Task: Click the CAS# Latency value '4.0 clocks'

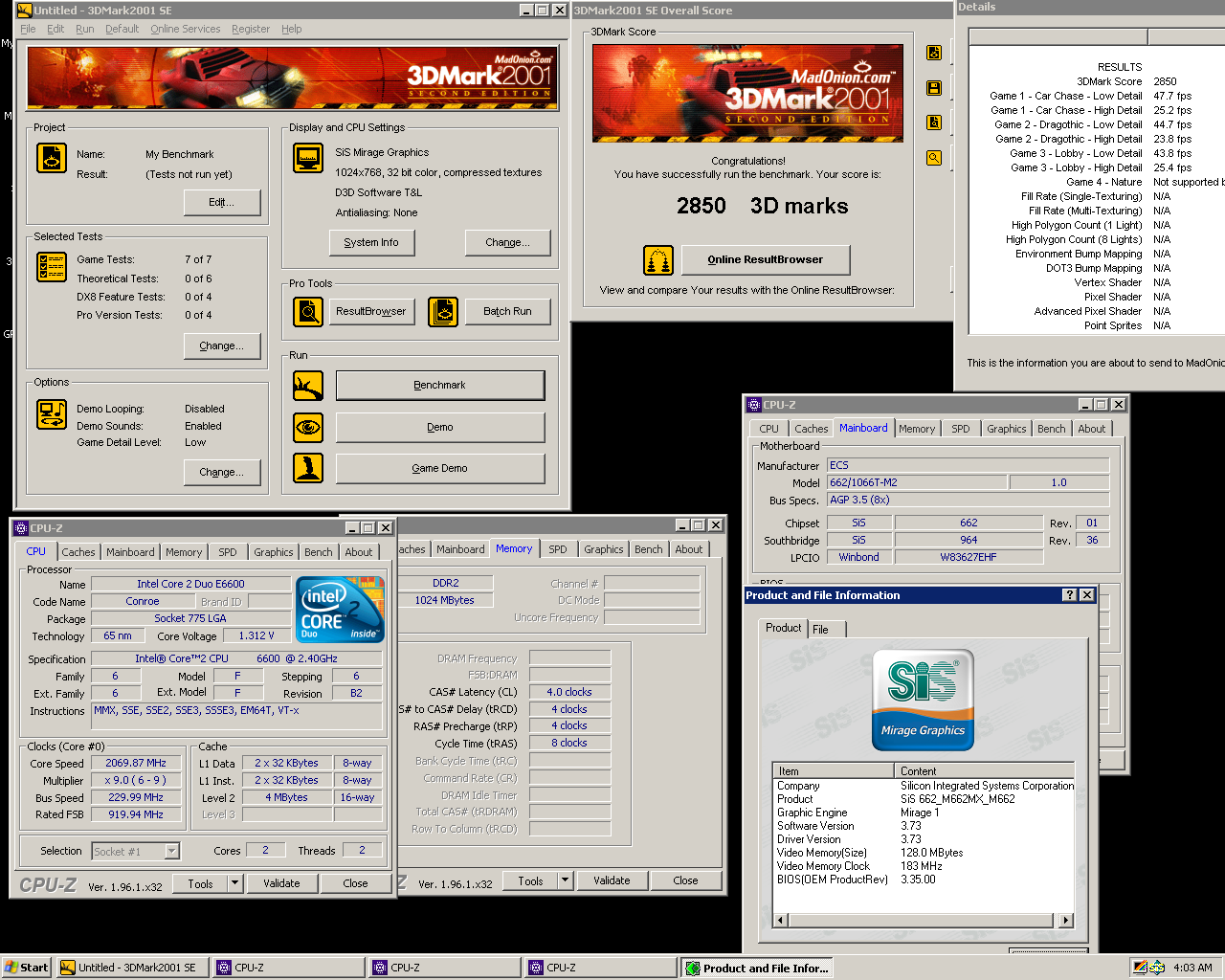Action: pos(569,692)
